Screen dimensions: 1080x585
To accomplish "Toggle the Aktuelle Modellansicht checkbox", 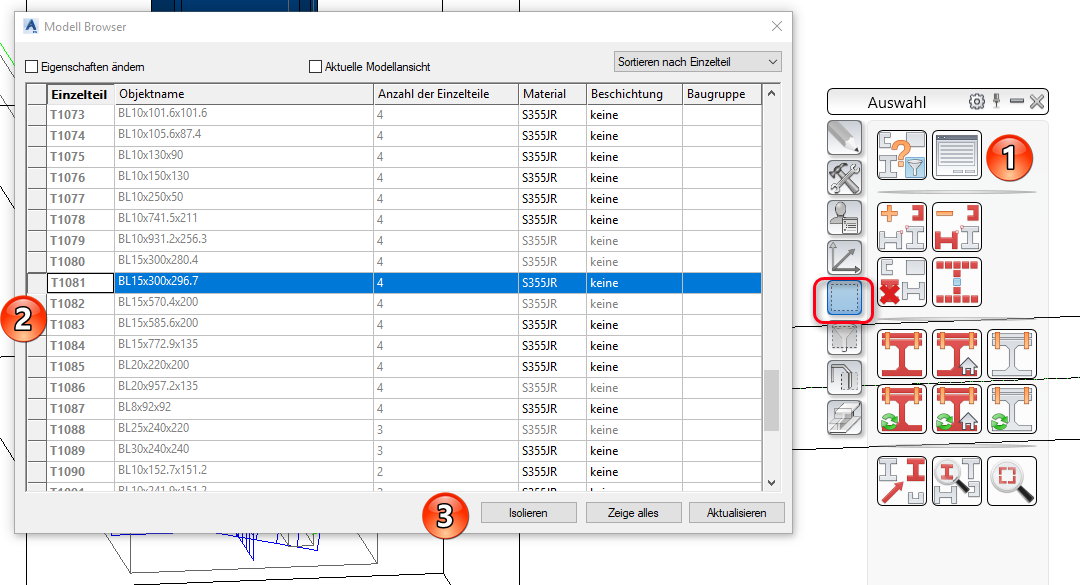I will (315, 67).
